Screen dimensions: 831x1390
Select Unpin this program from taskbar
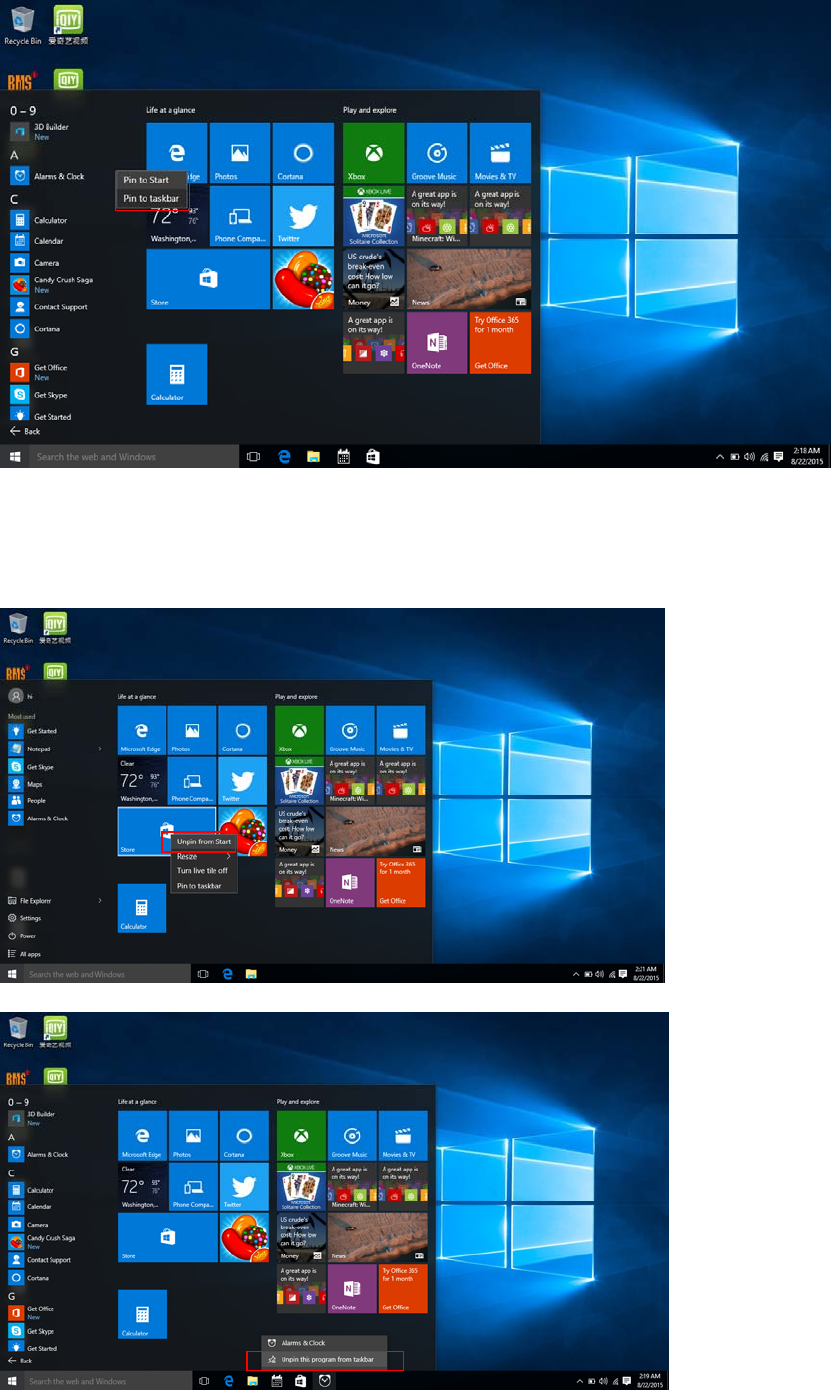[324, 1360]
